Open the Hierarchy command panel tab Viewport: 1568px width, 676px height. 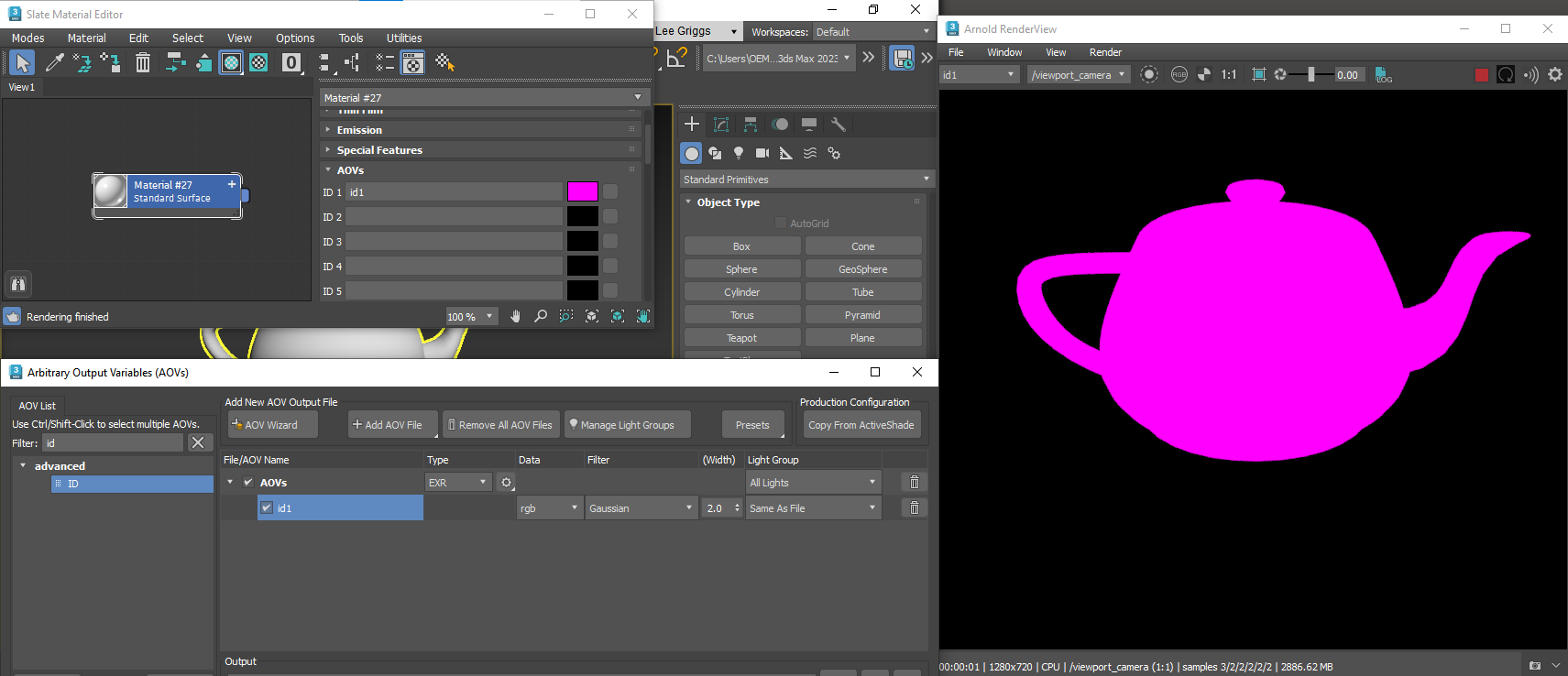point(751,125)
